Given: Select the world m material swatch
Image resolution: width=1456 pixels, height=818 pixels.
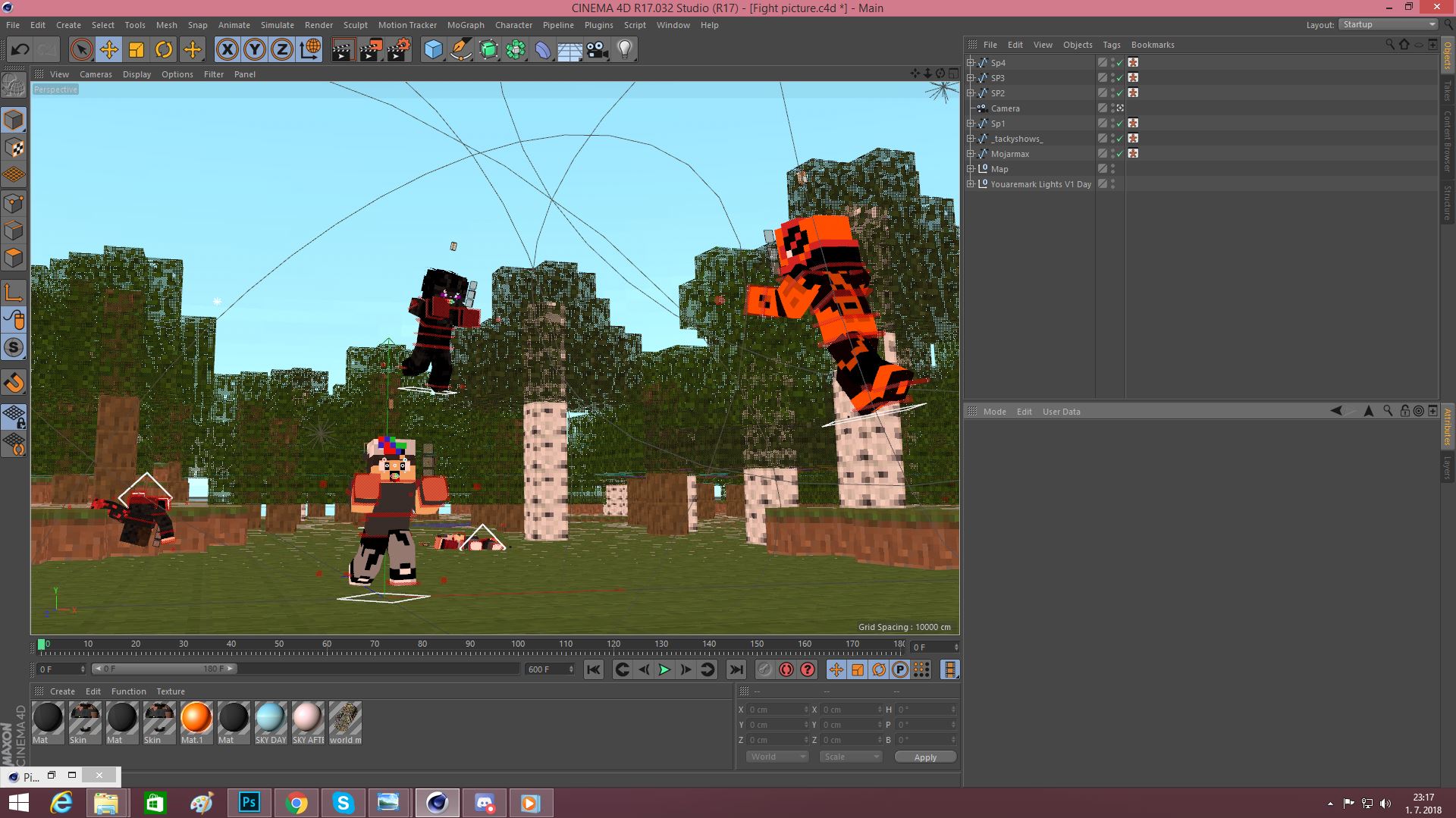Looking at the screenshot, I should (x=345, y=722).
